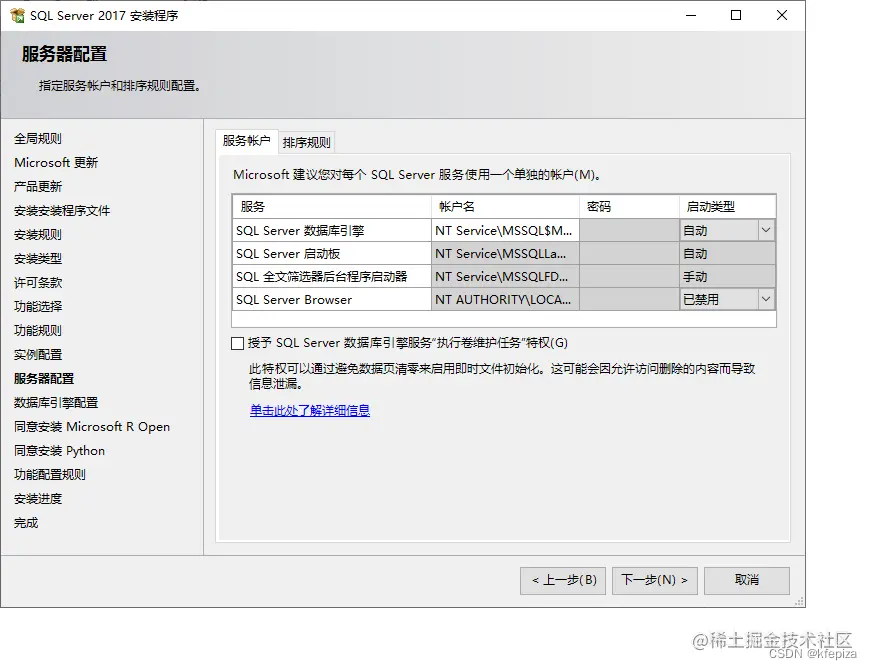Click the 下一步(N) button
Viewport: 872px width, 670px height.
tap(654, 580)
